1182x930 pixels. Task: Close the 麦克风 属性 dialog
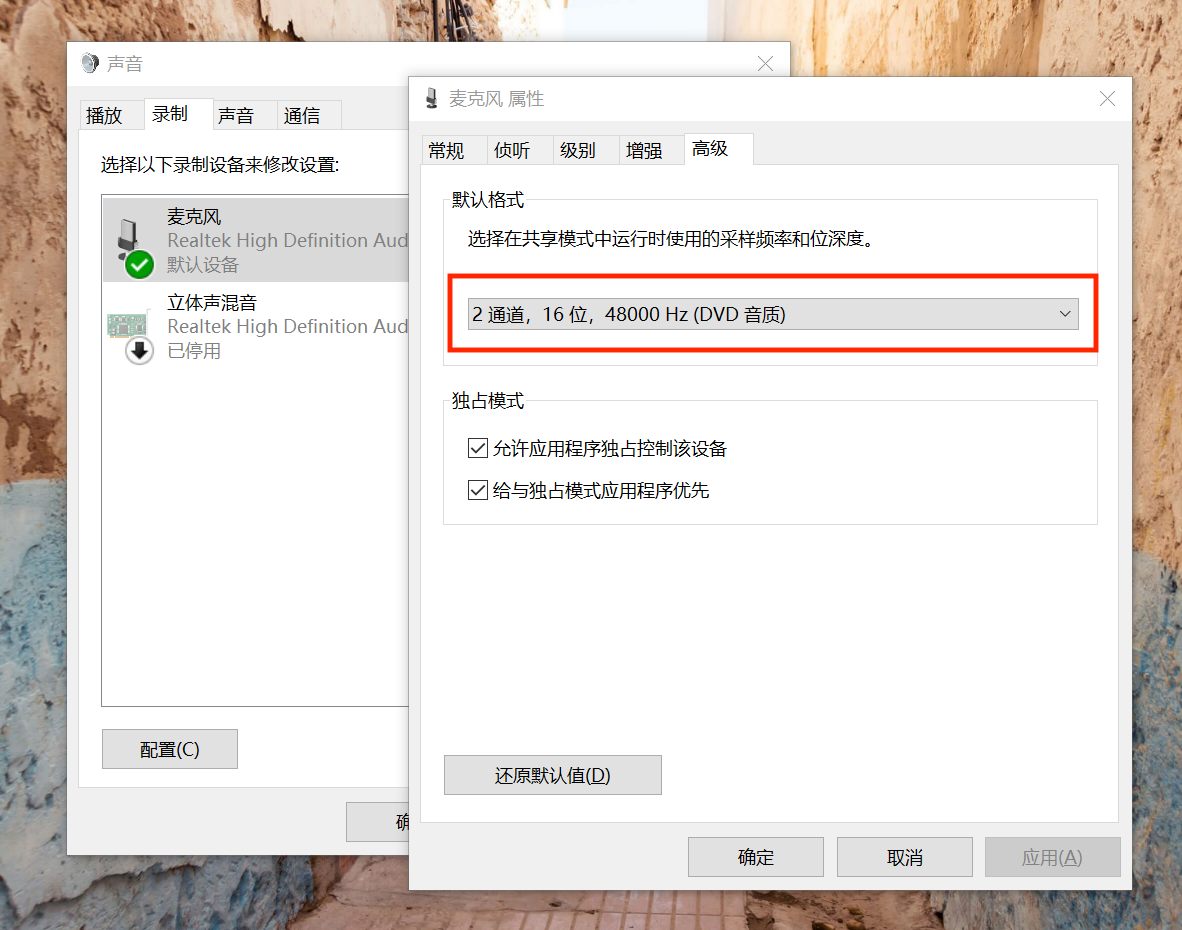click(x=1107, y=99)
